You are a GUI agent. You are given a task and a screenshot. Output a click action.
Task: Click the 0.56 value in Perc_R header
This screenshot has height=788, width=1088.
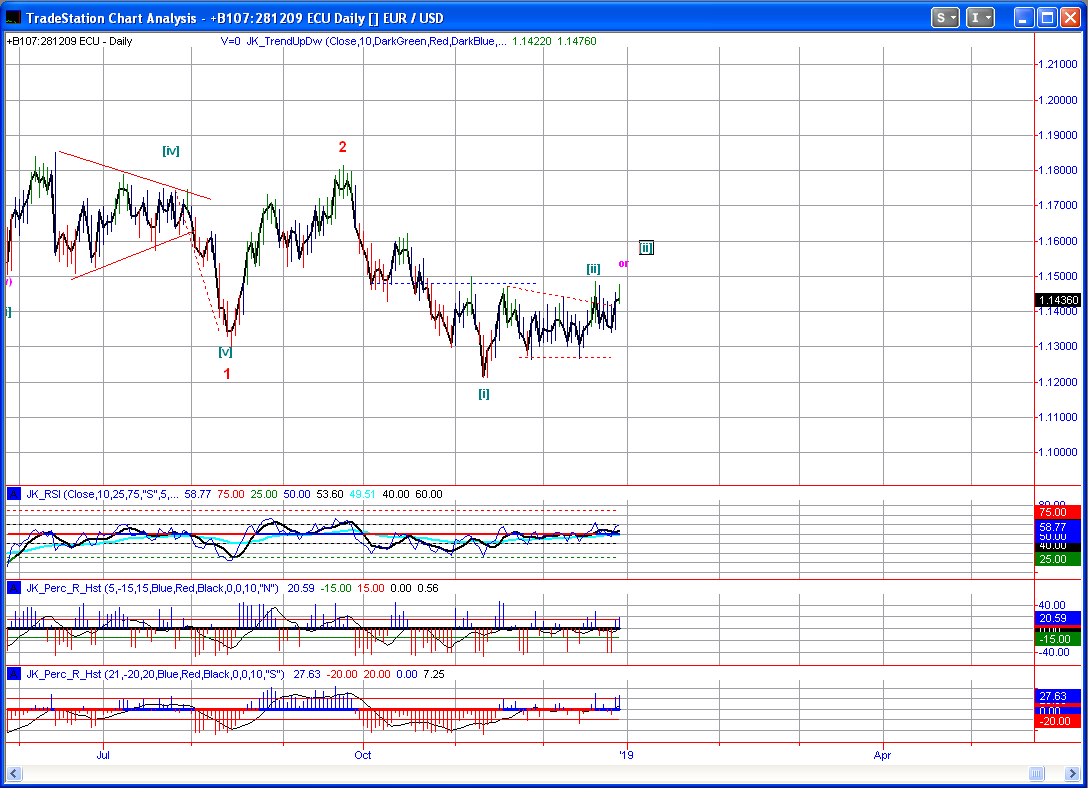(x=427, y=588)
